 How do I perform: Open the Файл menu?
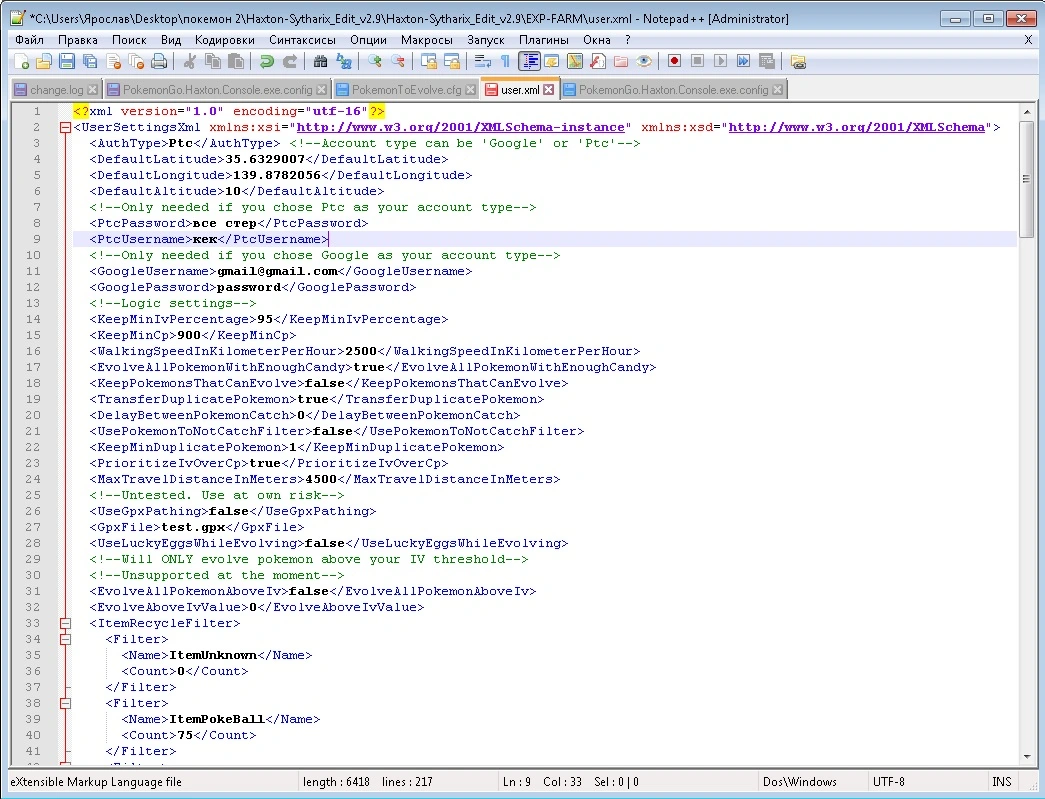point(29,40)
